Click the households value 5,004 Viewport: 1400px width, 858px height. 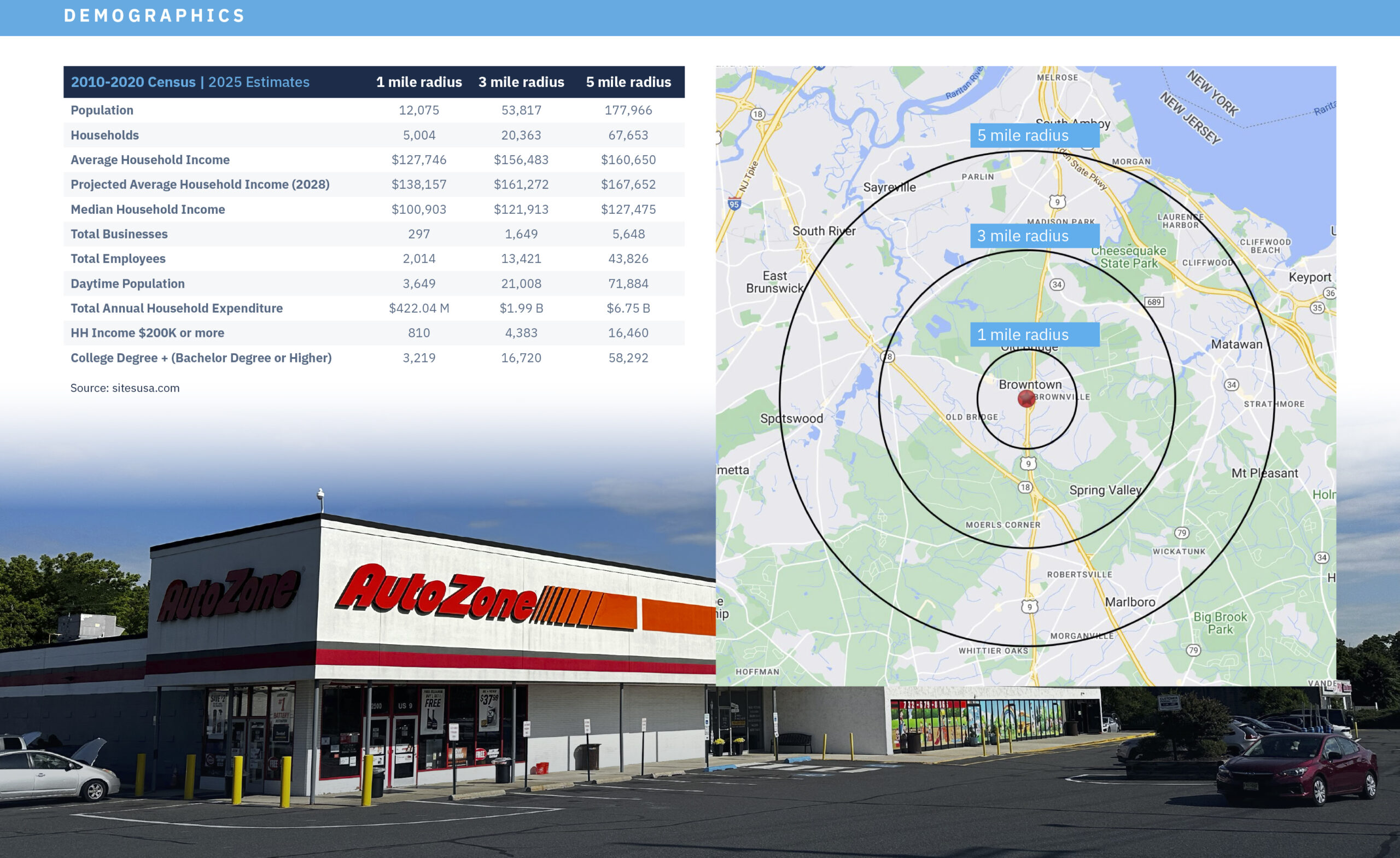[419, 135]
